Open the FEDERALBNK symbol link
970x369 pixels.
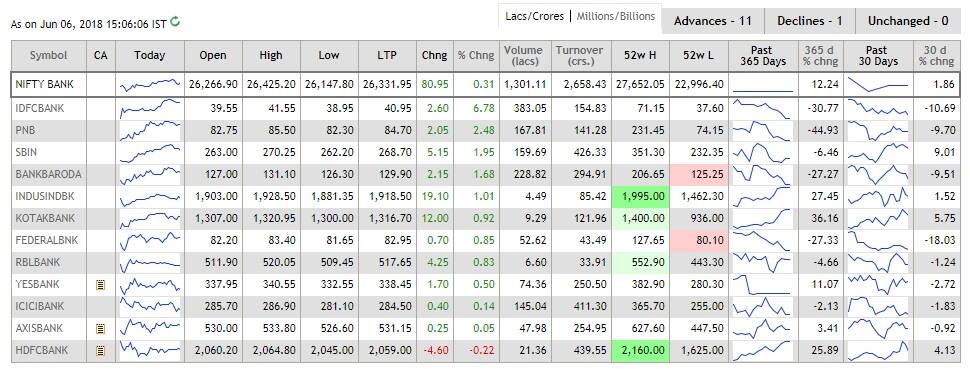[46, 241]
